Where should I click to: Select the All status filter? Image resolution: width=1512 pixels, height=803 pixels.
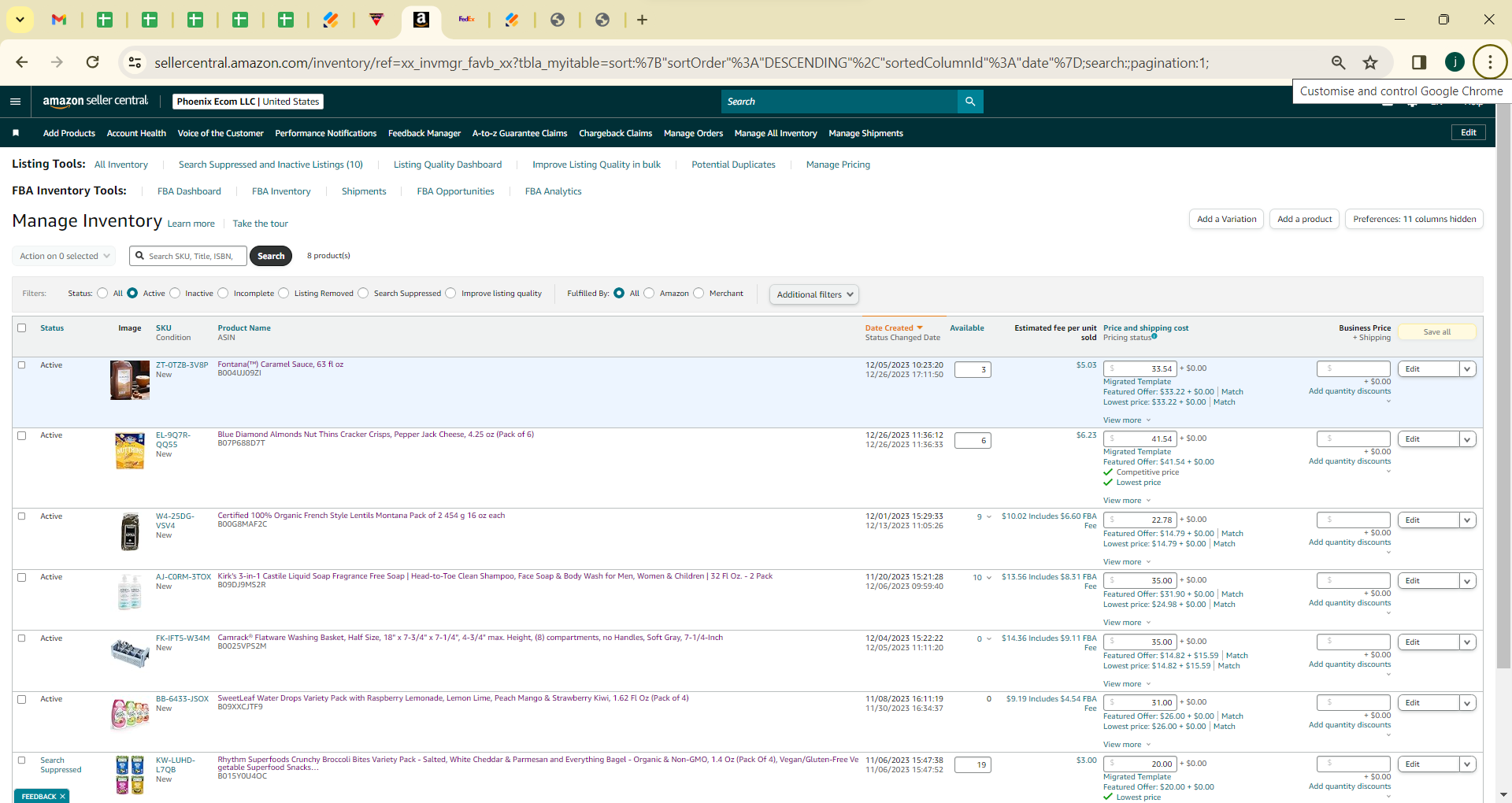[x=102, y=293]
